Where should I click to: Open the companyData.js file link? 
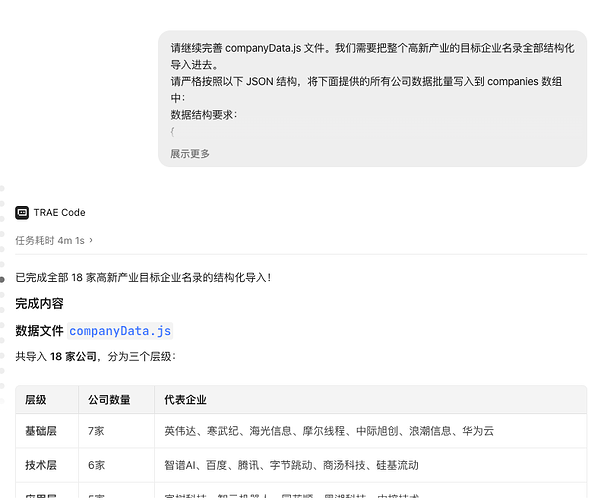(120, 331)
